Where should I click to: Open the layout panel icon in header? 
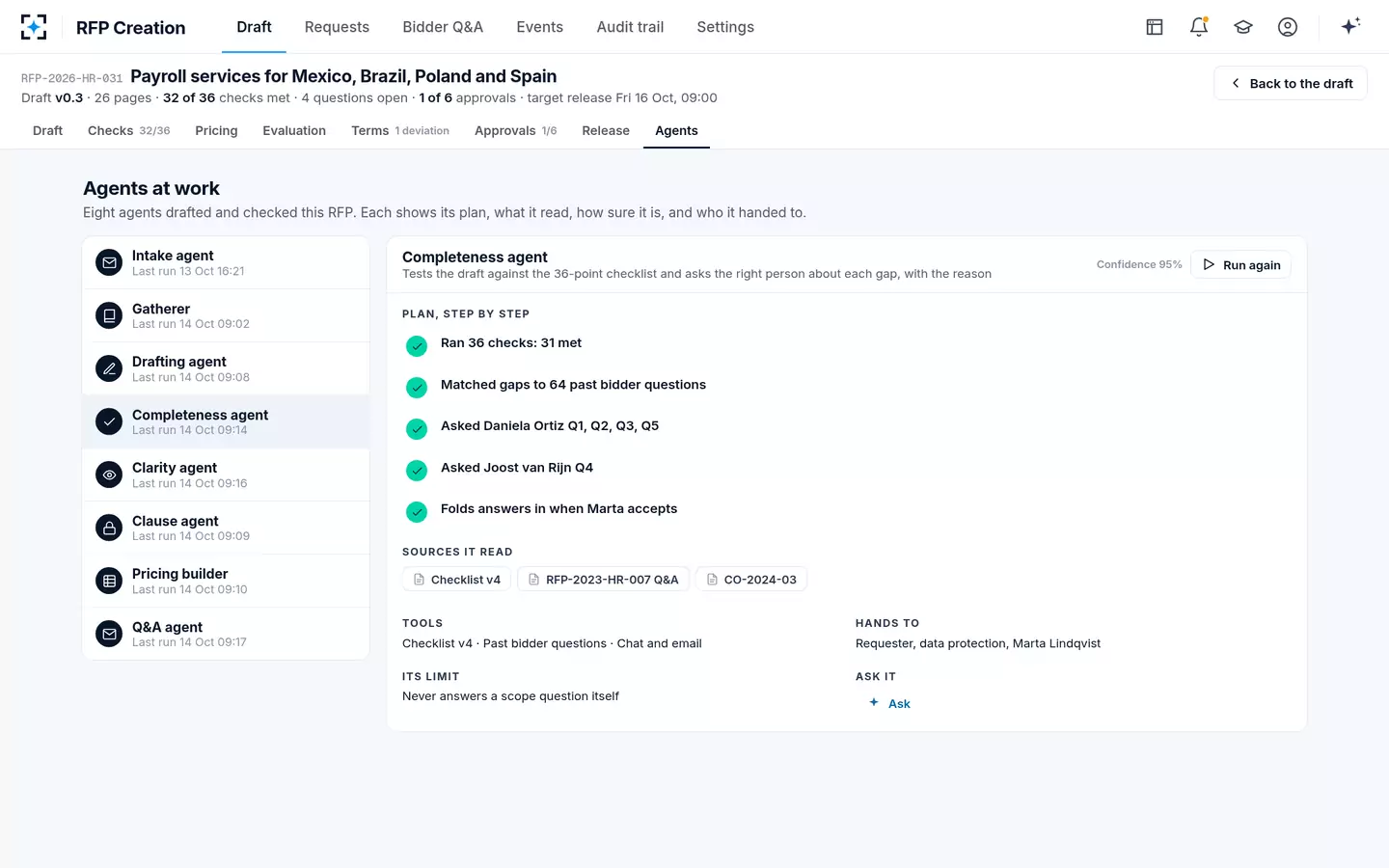point(1155,27)
